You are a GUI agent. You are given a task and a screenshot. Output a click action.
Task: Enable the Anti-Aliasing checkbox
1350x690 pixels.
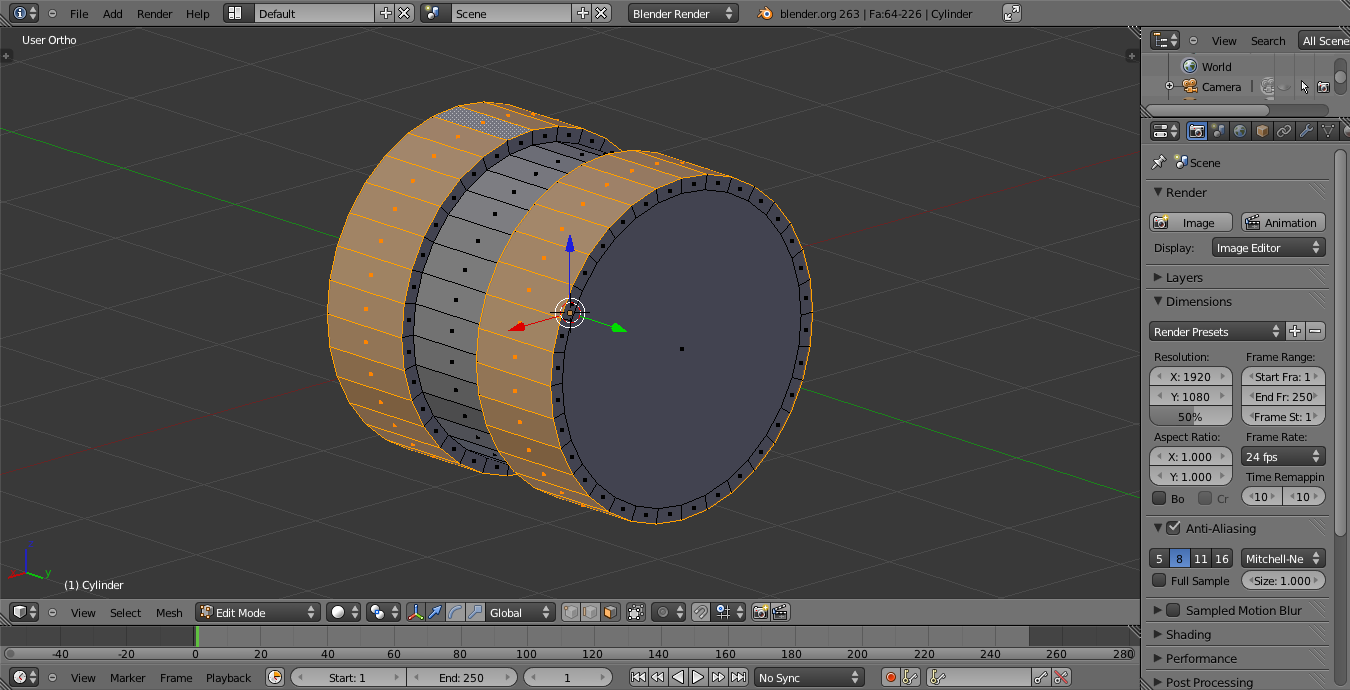pyautogui.click(x=1174, y=528)
